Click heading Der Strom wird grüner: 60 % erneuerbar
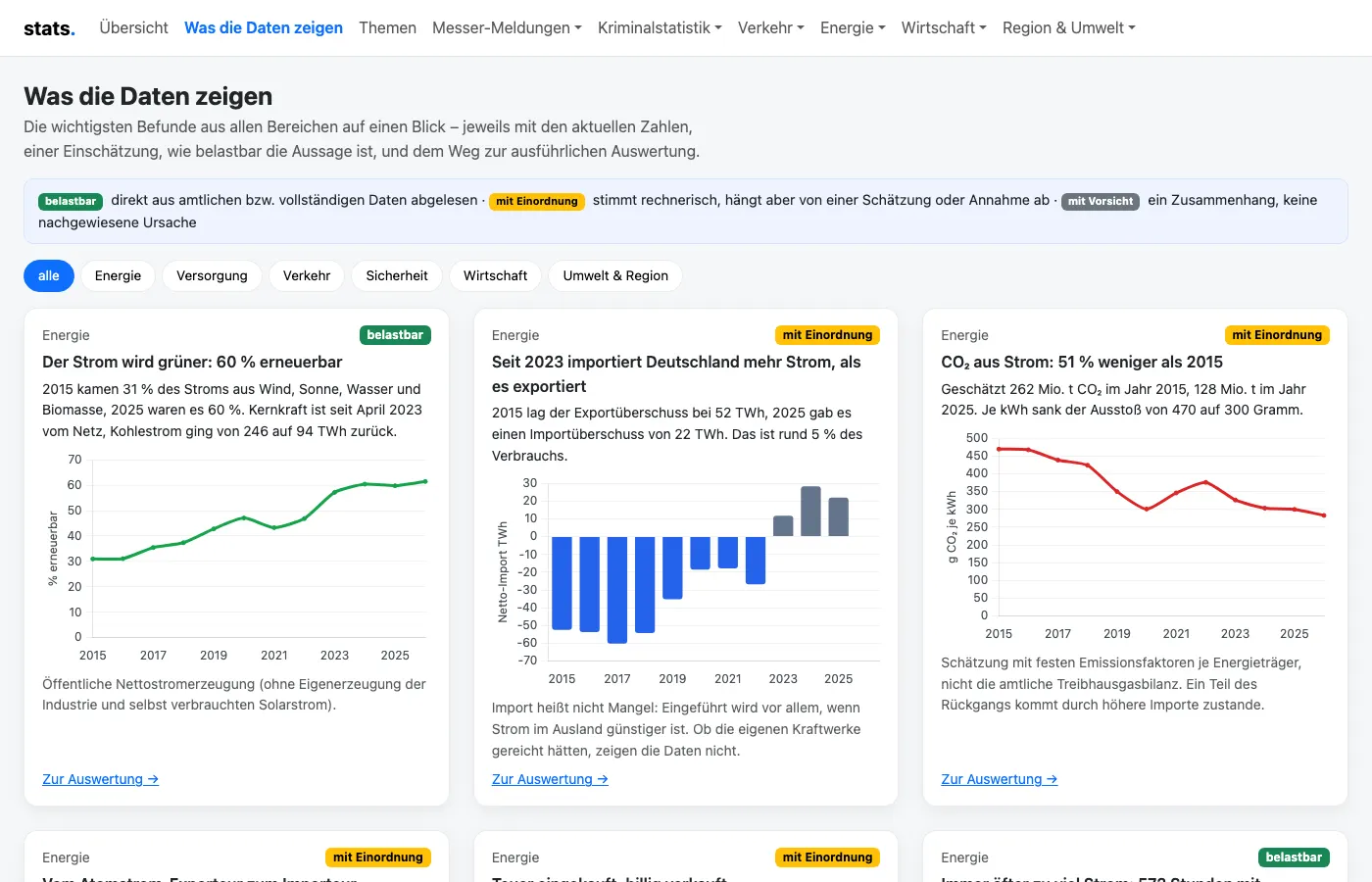 tap(192, 362)
